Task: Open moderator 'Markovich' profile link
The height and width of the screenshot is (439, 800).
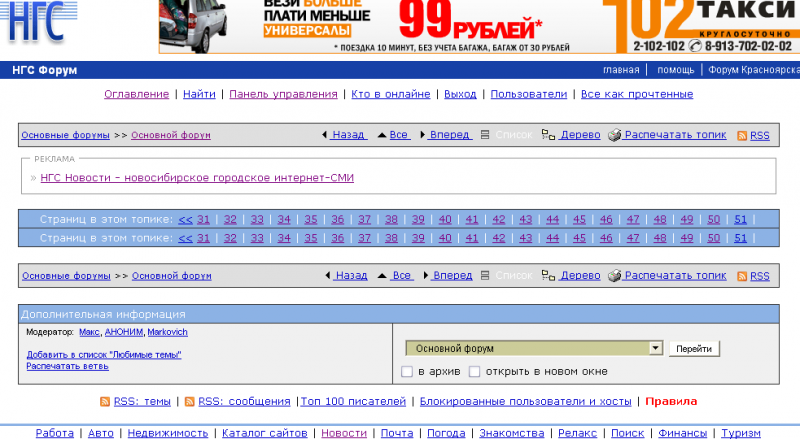Action: [x=167, y=332]
